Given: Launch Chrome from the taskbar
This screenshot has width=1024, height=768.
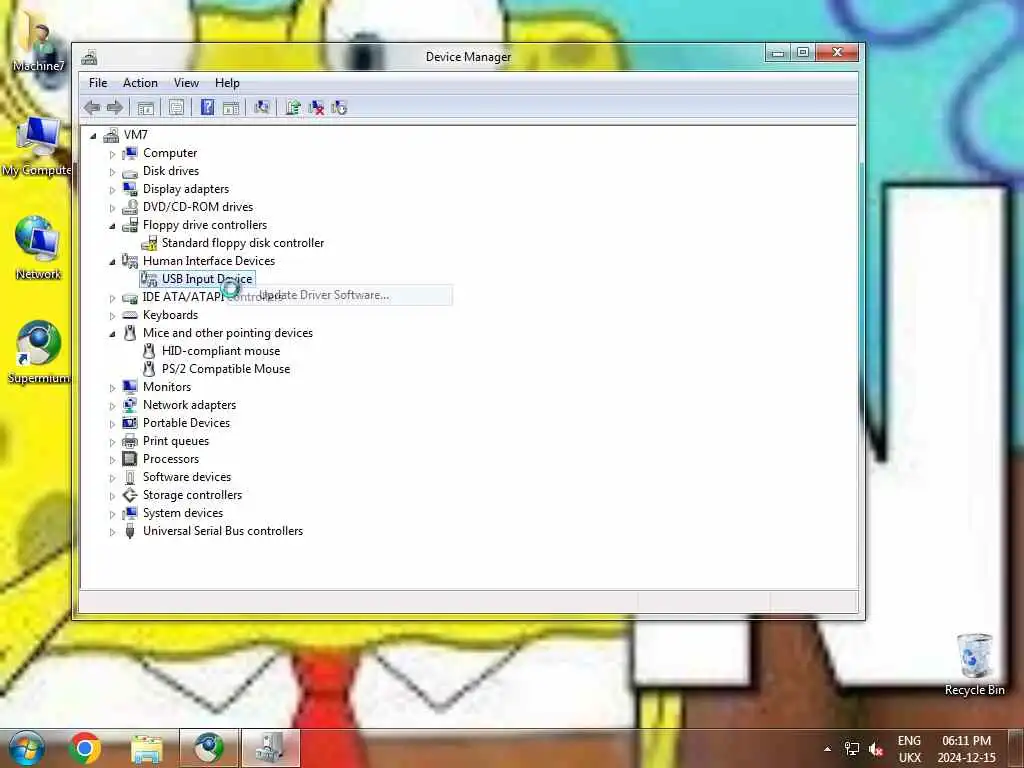Looking at the screenshot, I should tap(85, 748).
